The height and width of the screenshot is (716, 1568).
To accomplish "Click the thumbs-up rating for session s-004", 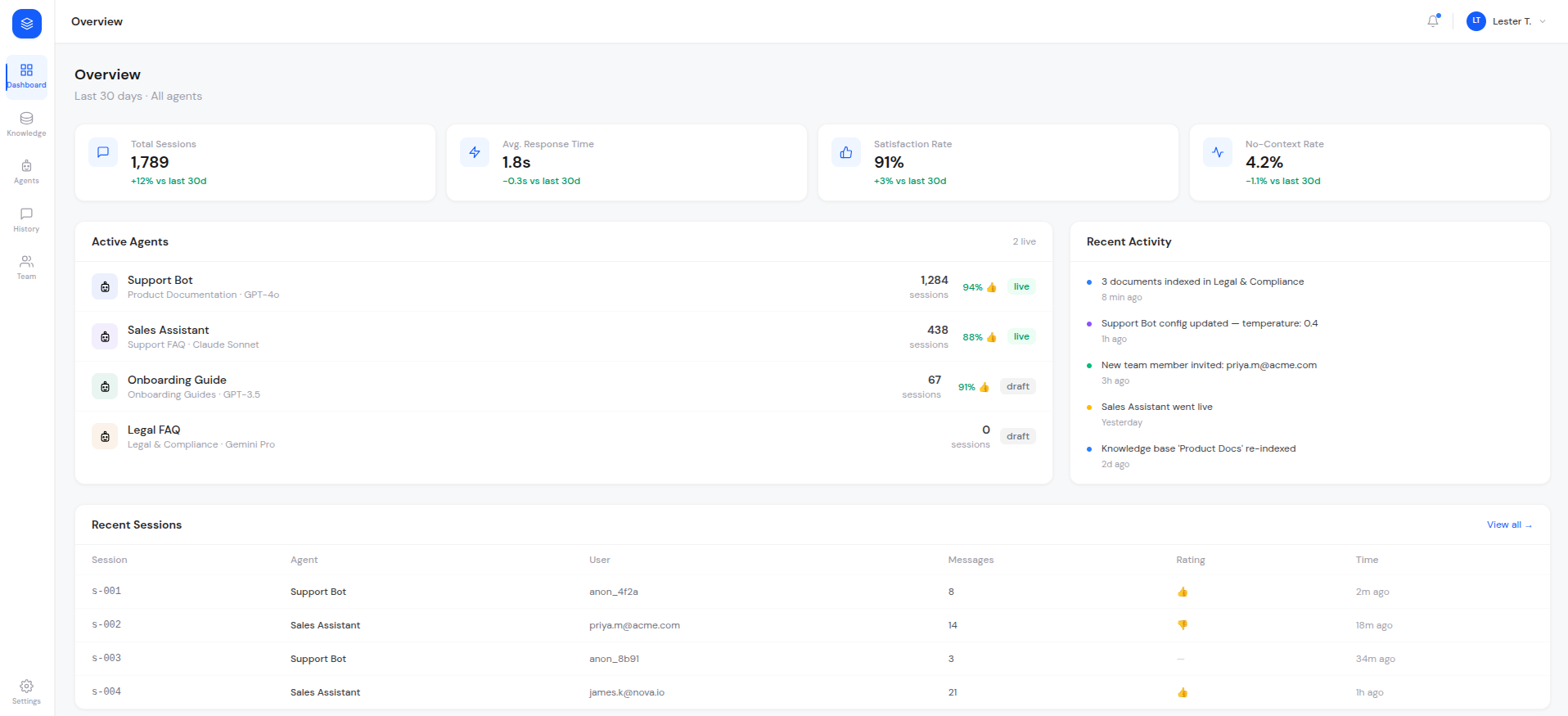I will 1183,692.
